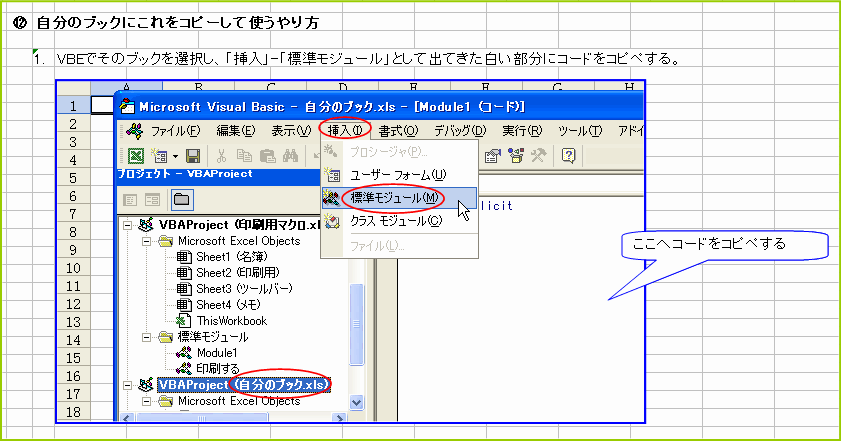Image resolution: width=841 pixels, height=441 pixels.
Task: Click the Cut scissors toolbar icon
Action: tap(221, 156)
